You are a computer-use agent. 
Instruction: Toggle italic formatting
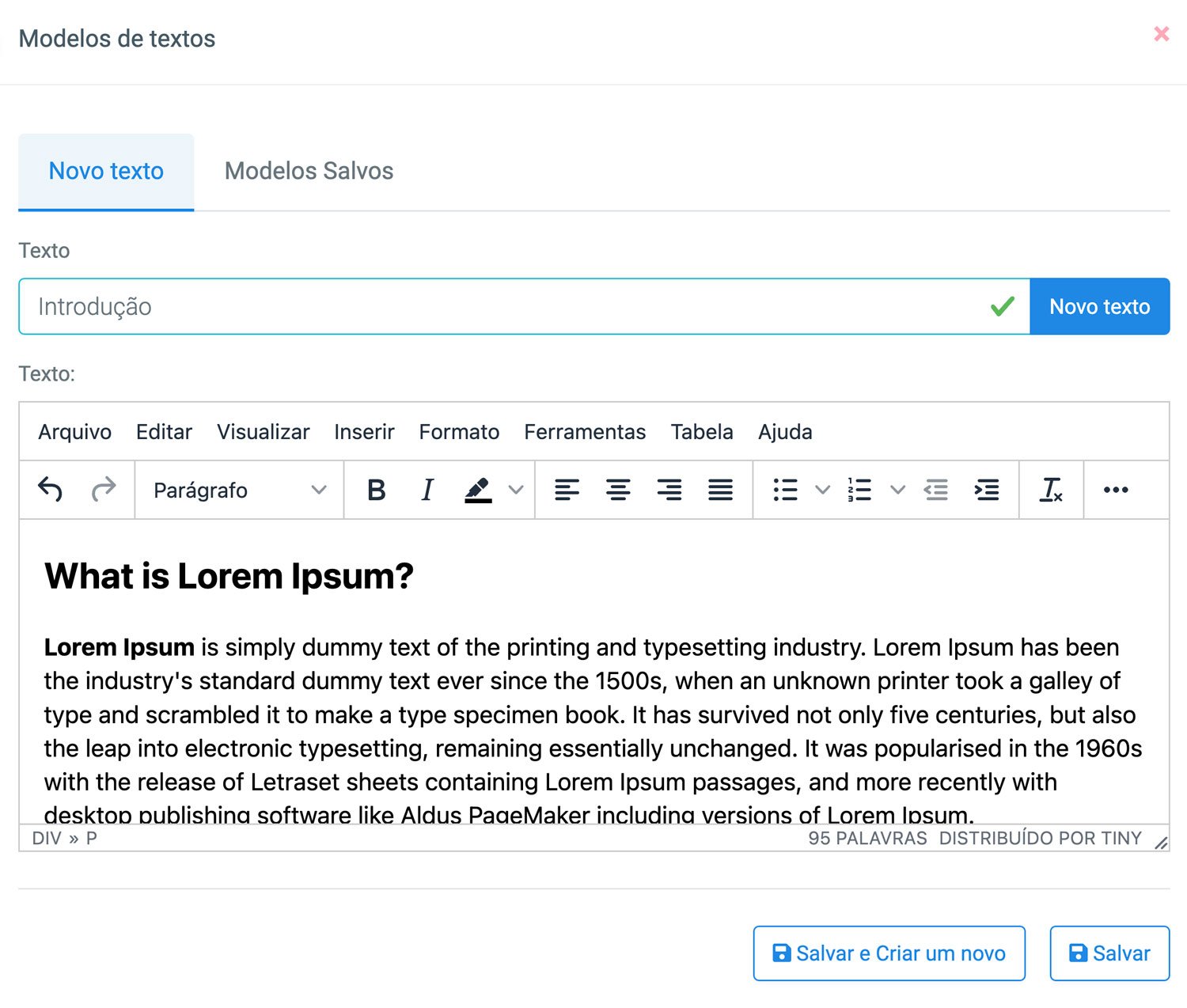click(427, 490)
